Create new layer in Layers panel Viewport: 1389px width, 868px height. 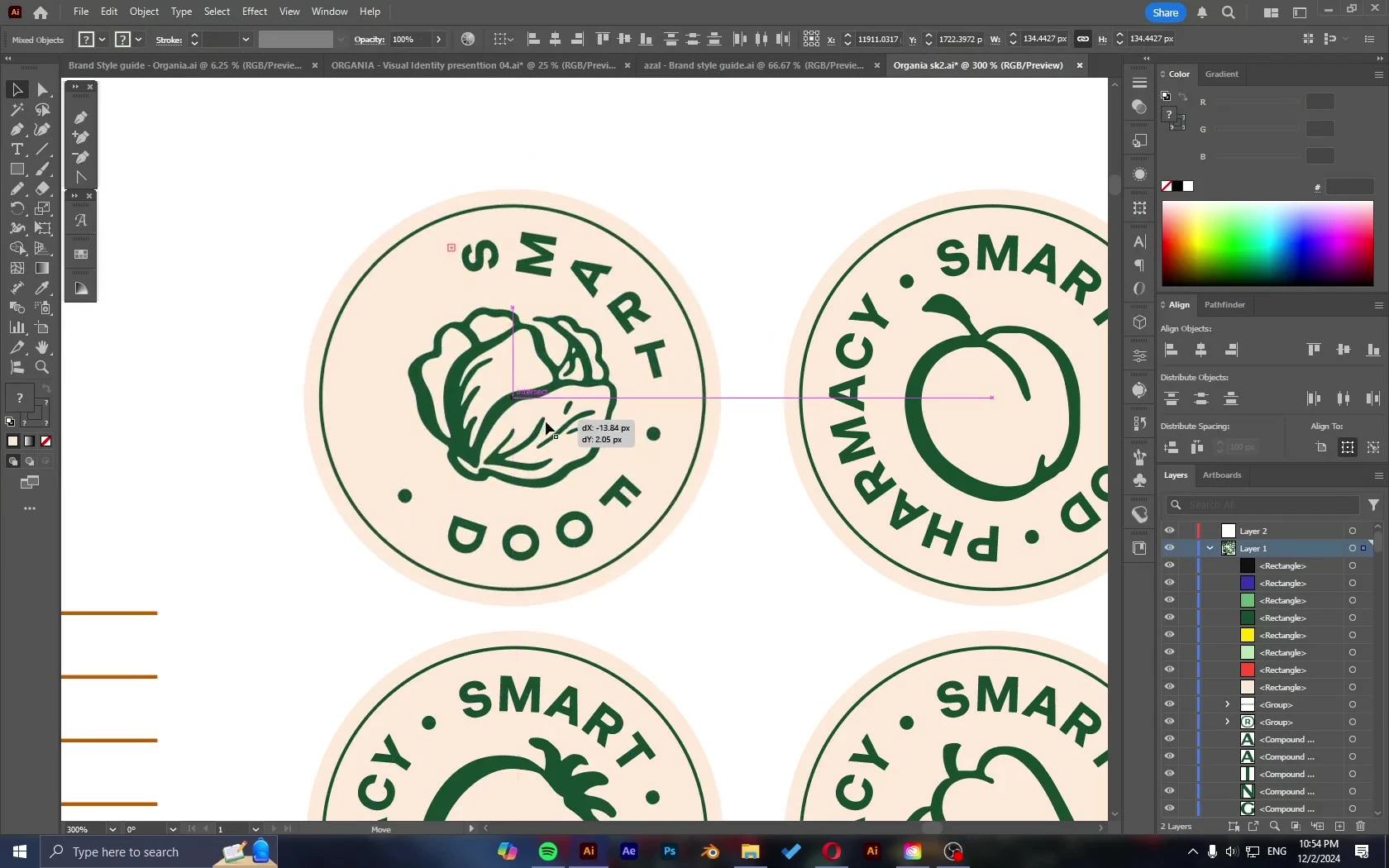pyautogui.click(x=1339, y=827)
